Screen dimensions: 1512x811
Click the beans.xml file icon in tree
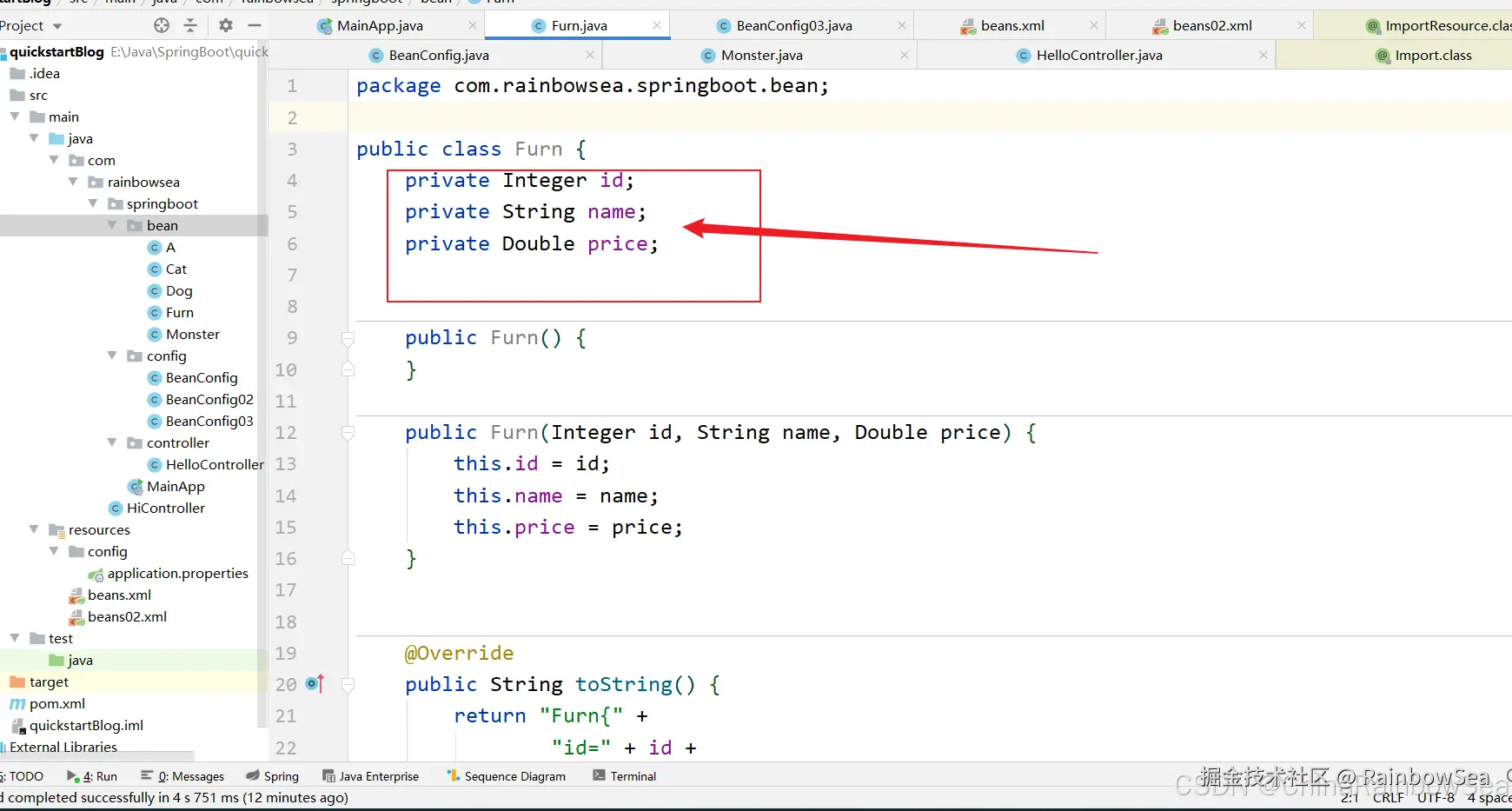(76, 595)
